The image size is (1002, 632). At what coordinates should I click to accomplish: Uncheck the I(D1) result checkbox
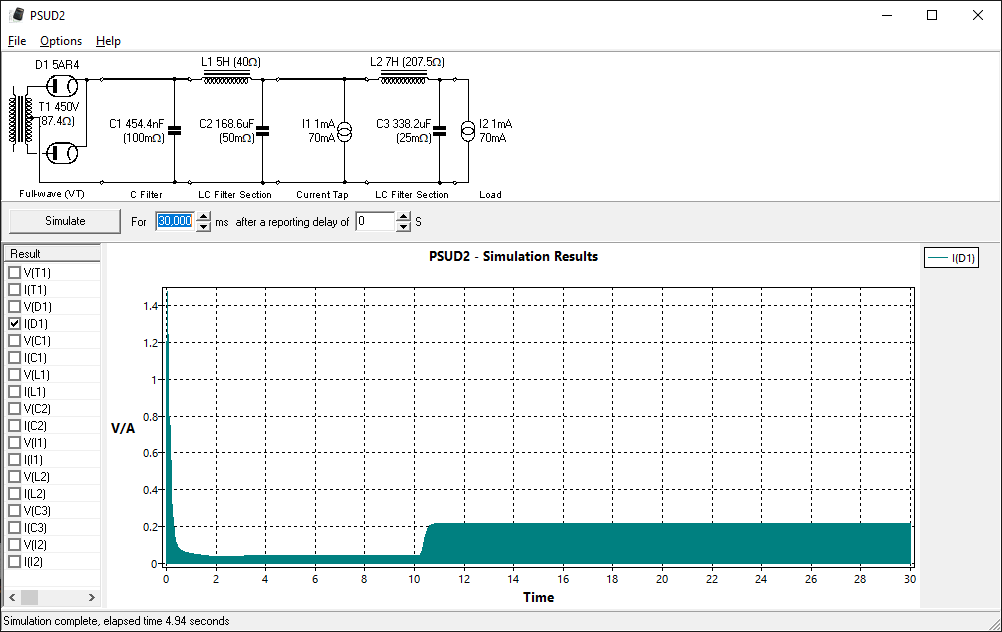14,323
